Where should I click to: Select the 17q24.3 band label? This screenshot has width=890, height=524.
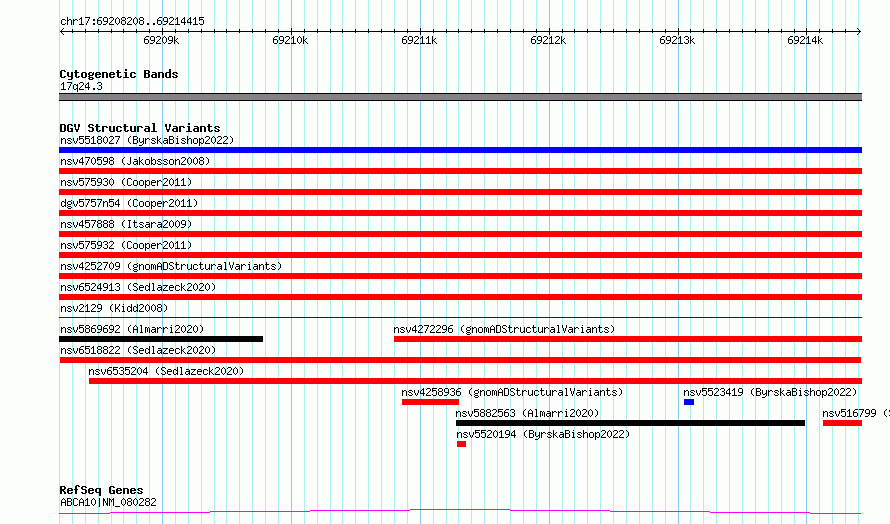point(81,86)
